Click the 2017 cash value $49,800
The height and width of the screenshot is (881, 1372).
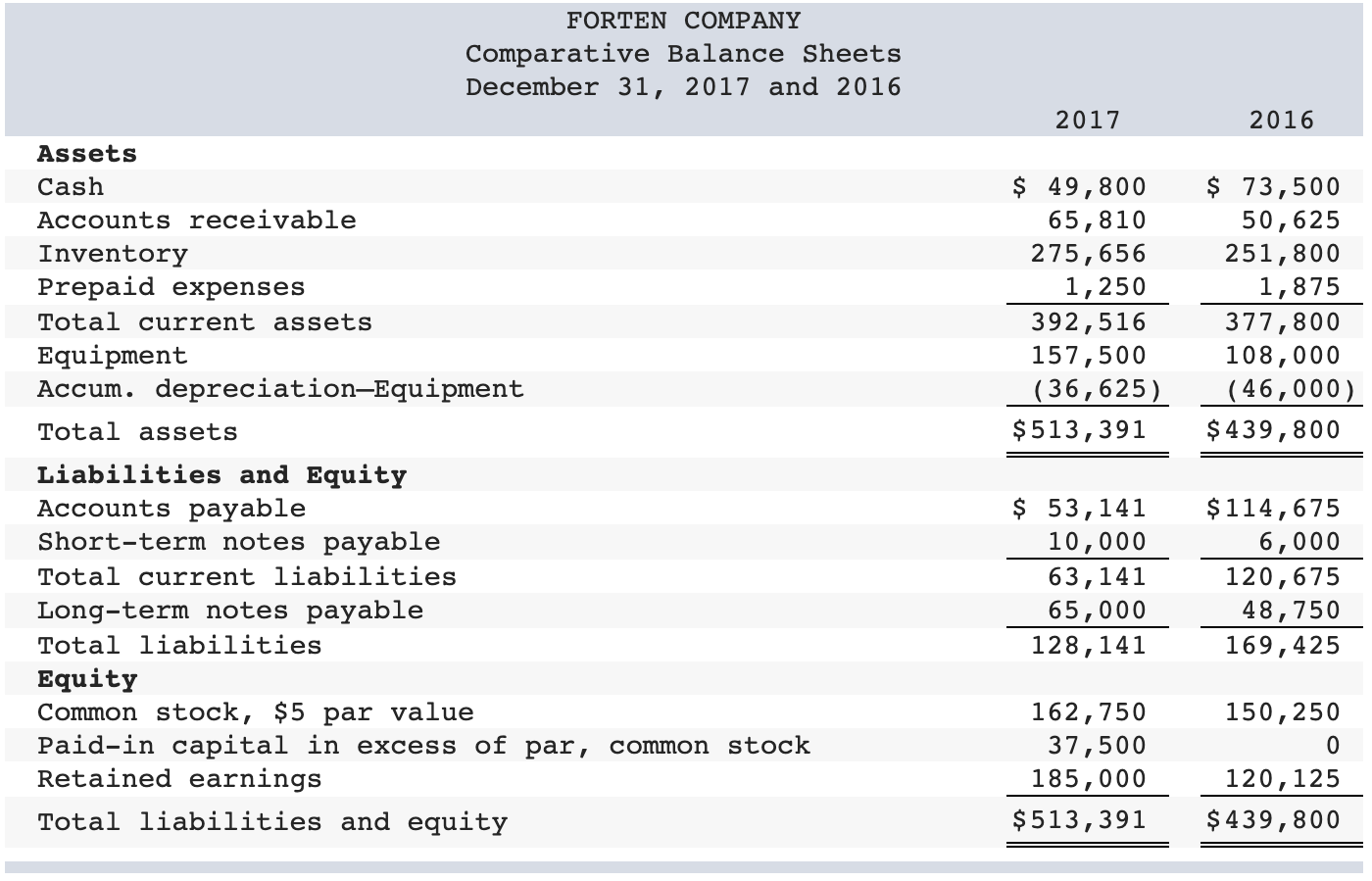coord(1078,186)
